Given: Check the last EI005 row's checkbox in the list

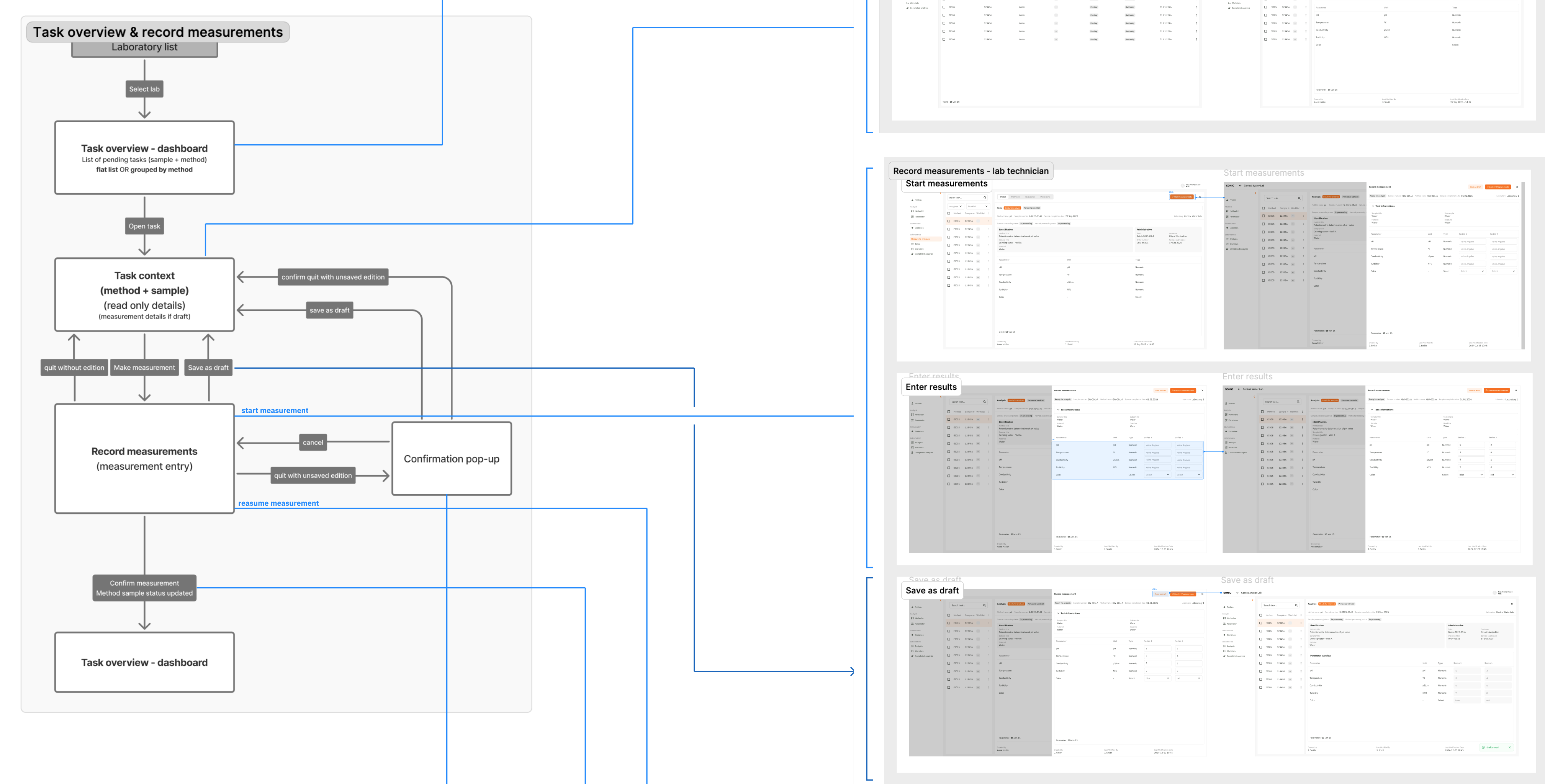Looking at the screenshot, I should (949, 285).
